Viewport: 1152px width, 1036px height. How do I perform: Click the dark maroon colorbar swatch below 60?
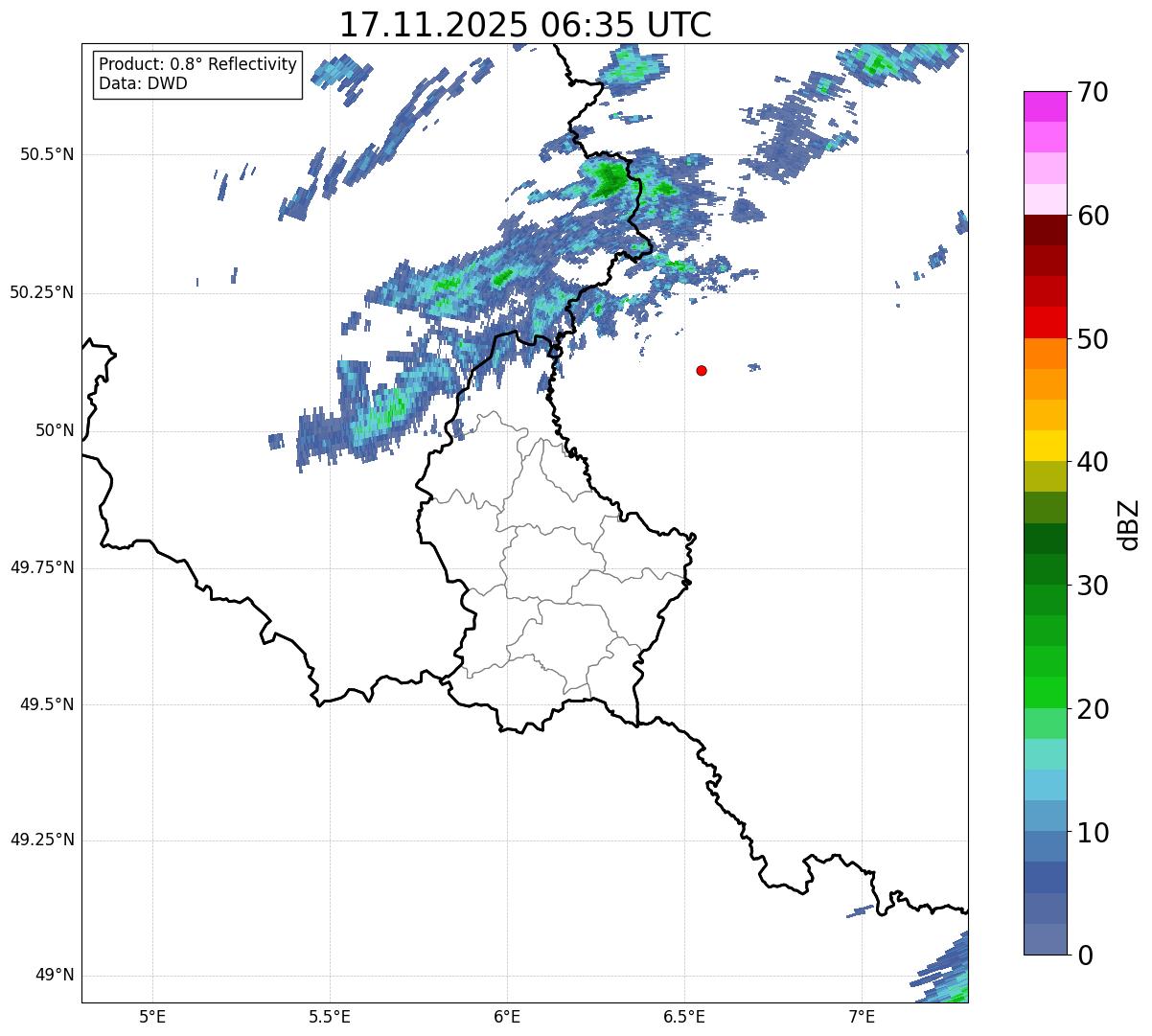[1045, 230]
